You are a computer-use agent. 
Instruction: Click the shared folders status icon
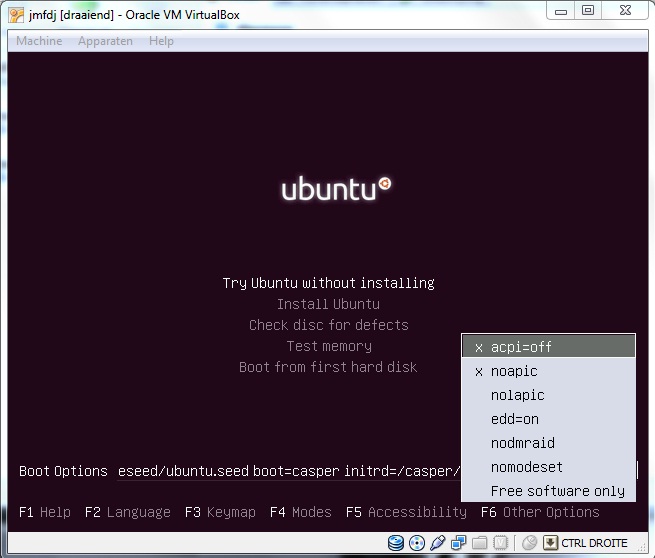480,543
